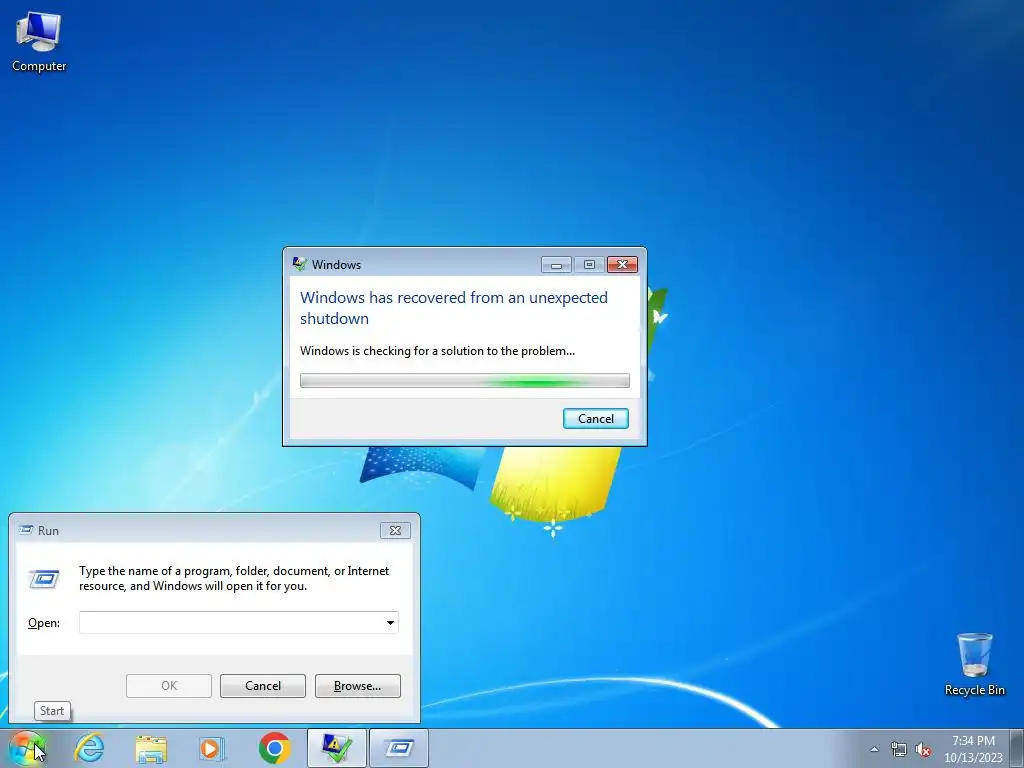Show hidden system tray icons arrow
This screenshot has width=1024, height=768.
tap(874, 749)
